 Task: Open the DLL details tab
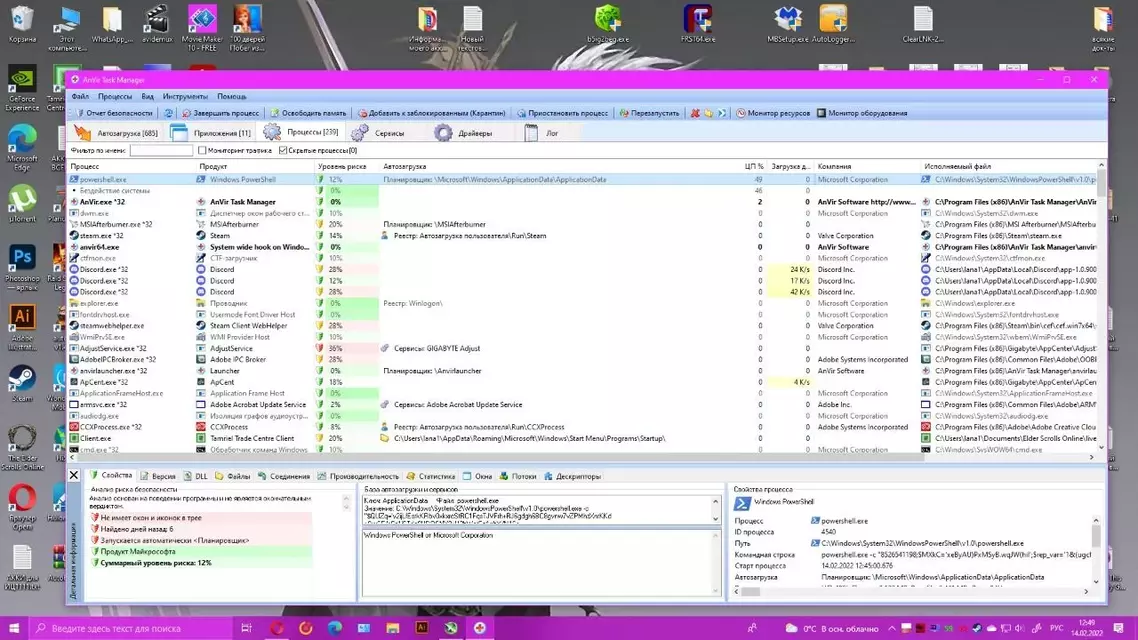coord(195,477)
